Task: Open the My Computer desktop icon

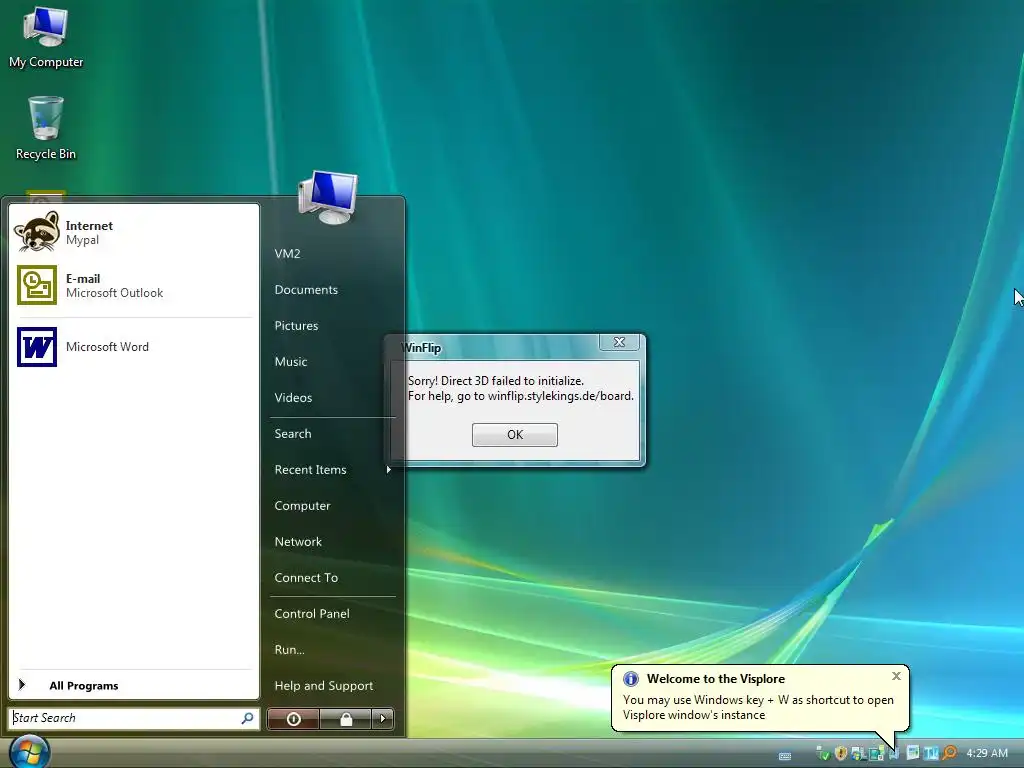Action: pyautogui.click(x=46, y=37)
